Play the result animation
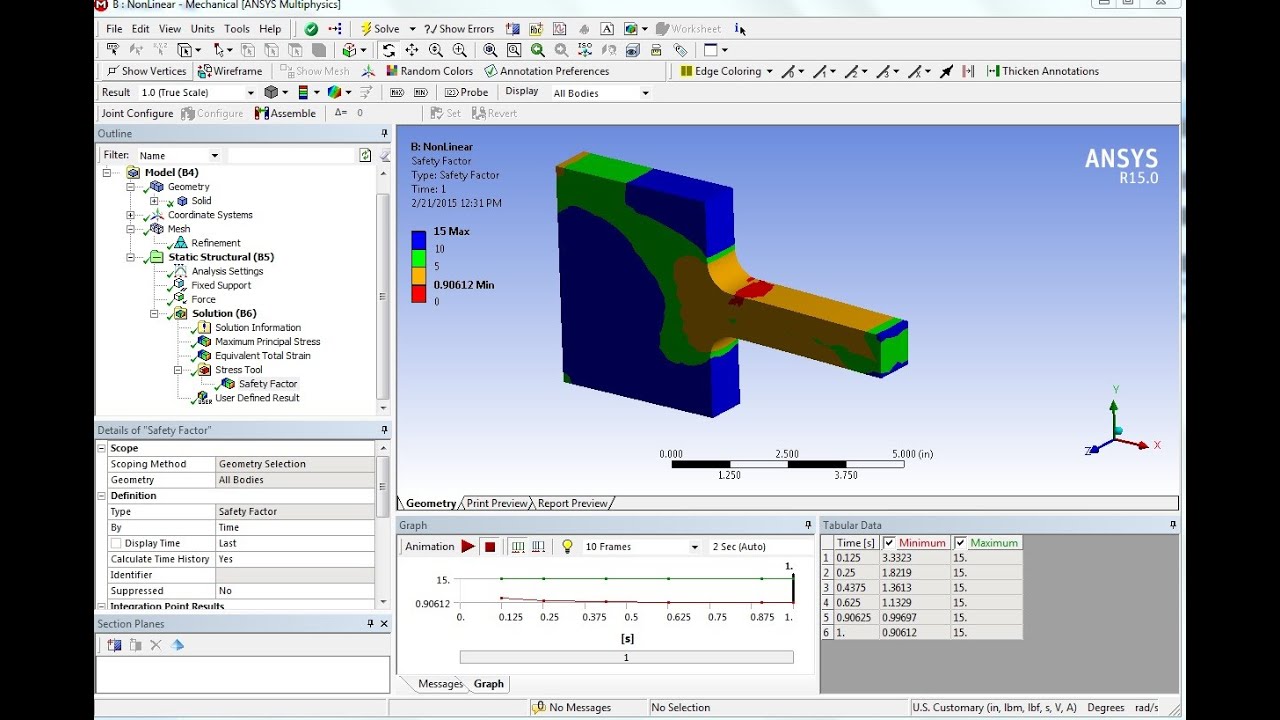This screenshot has height=720, width=1280. tap(467, 546)
